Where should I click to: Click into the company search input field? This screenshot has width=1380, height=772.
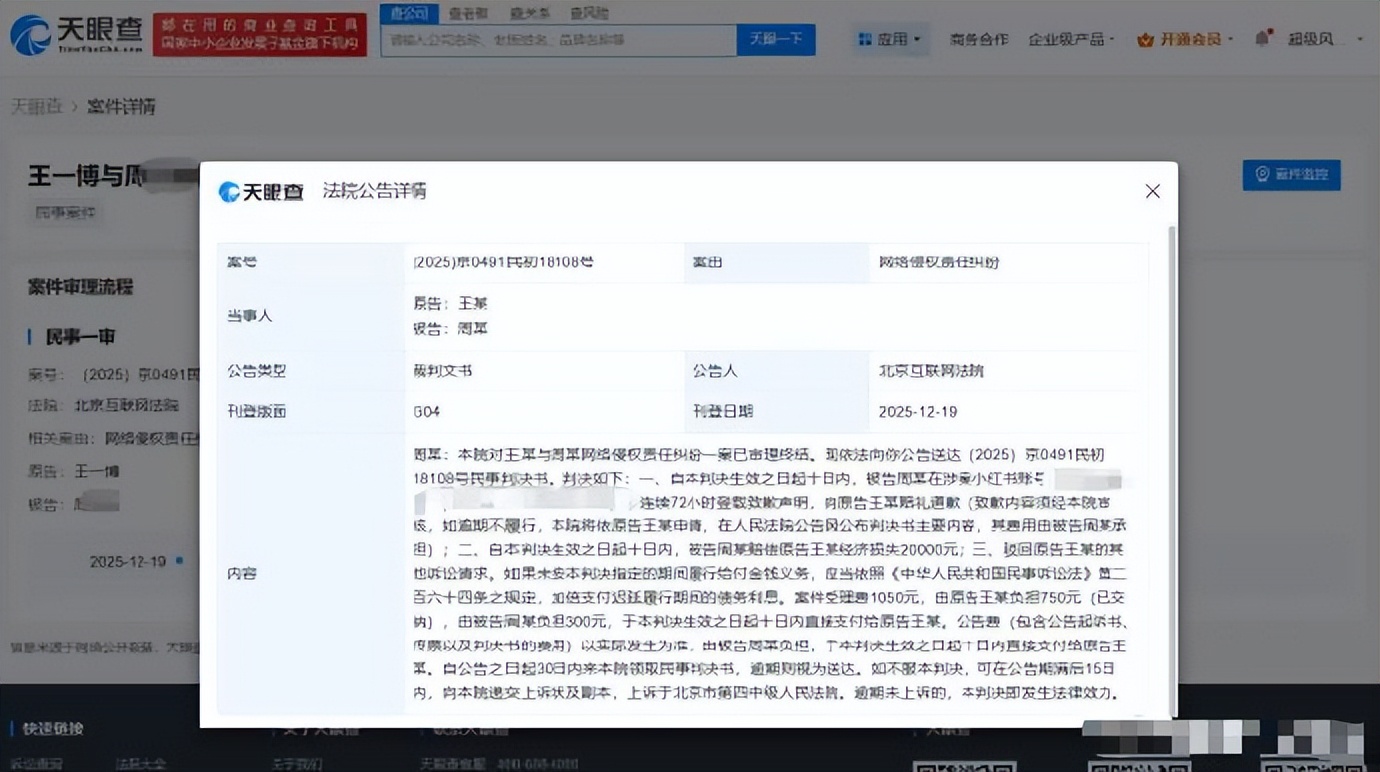[x=558, y=40]
